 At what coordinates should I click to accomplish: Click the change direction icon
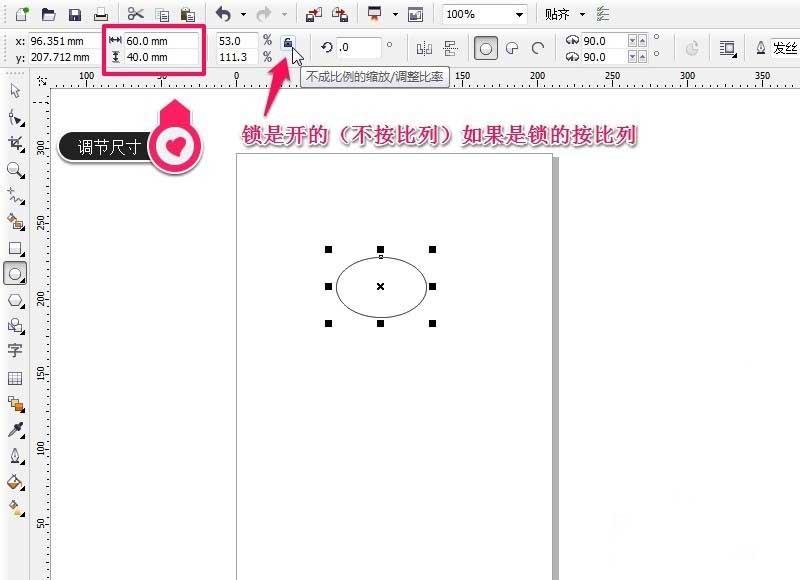click(692, 48)
